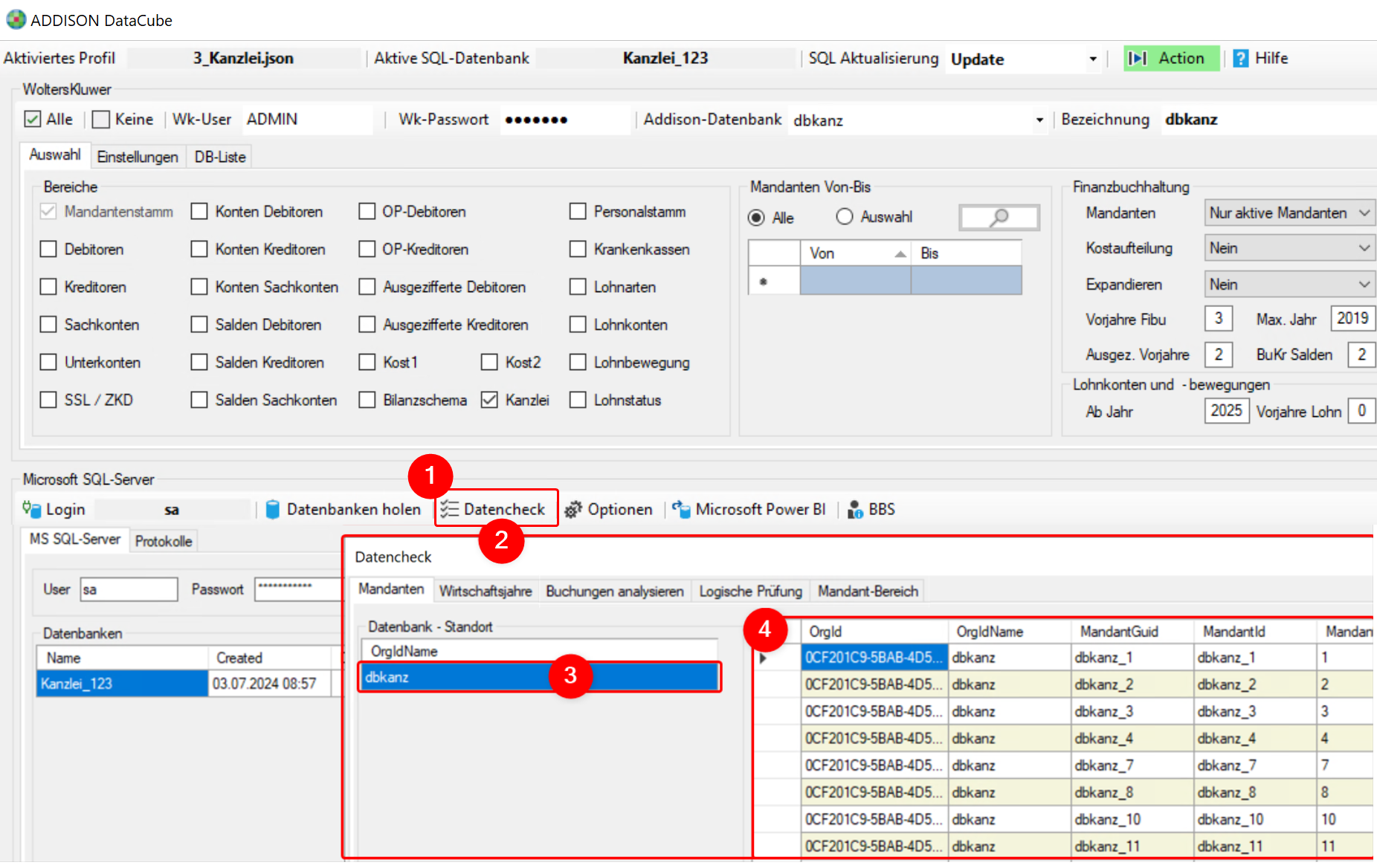Select the Auswahl radio button
The image size is (1377, 868).
(x=844, y=216)
